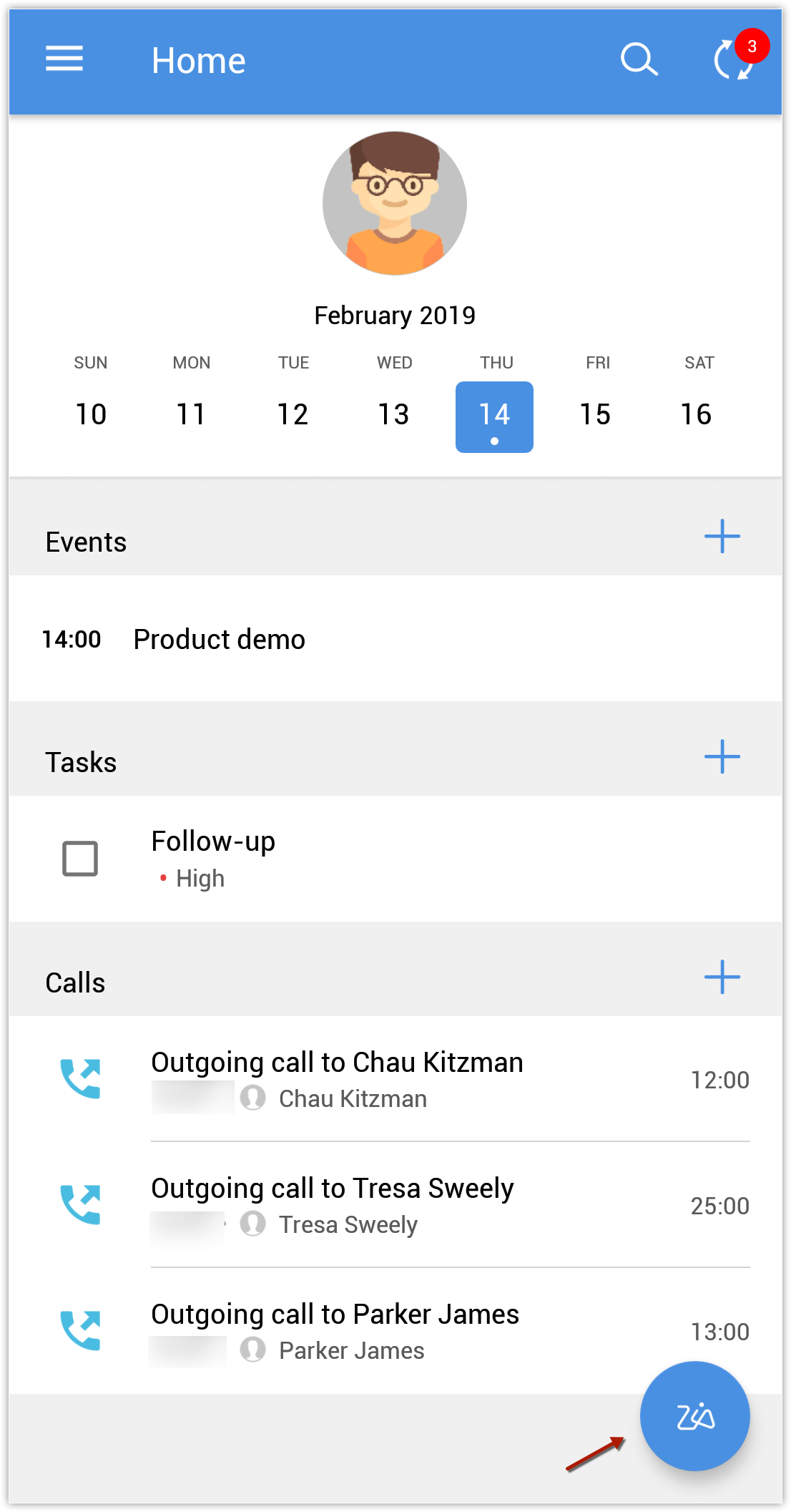Tap the floating handwriting scribble button
The width and height of the screenshot is (791, 1512).
point(694,1416)
